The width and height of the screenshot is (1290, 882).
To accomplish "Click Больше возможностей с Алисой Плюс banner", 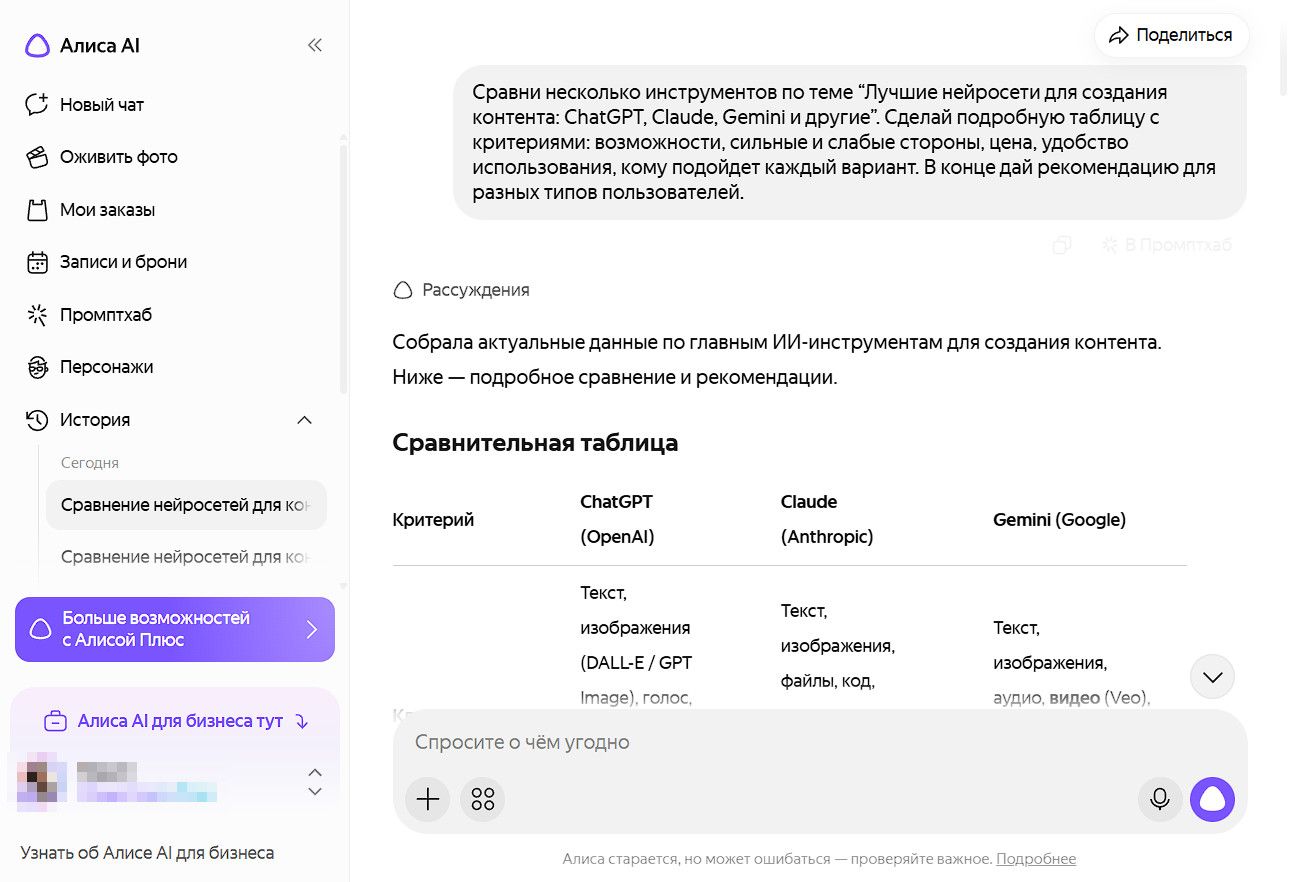I will 175,629.
